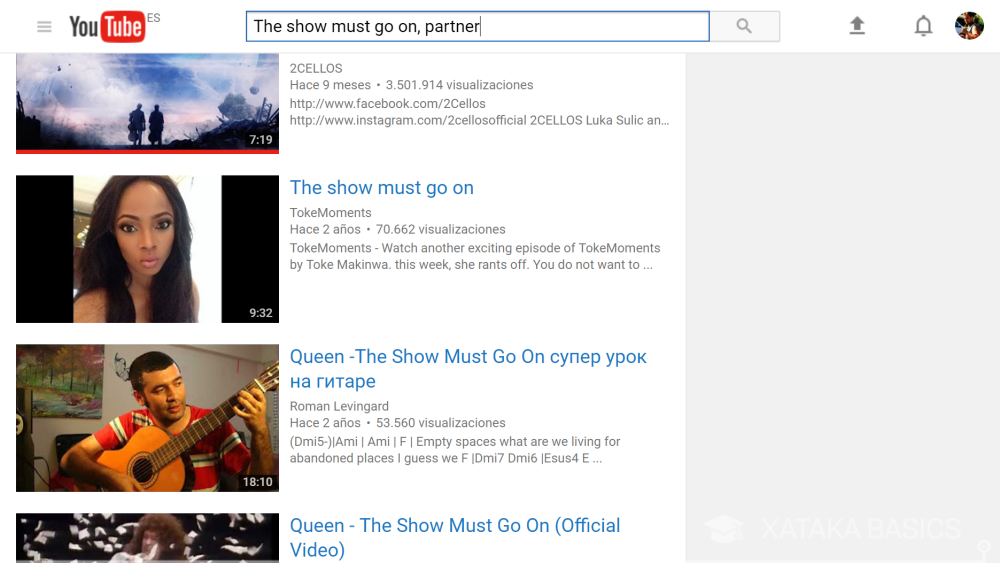Click the magnifier search button
The height and width of the screenshot is (563, 1000).
click(x=744, y=26)
